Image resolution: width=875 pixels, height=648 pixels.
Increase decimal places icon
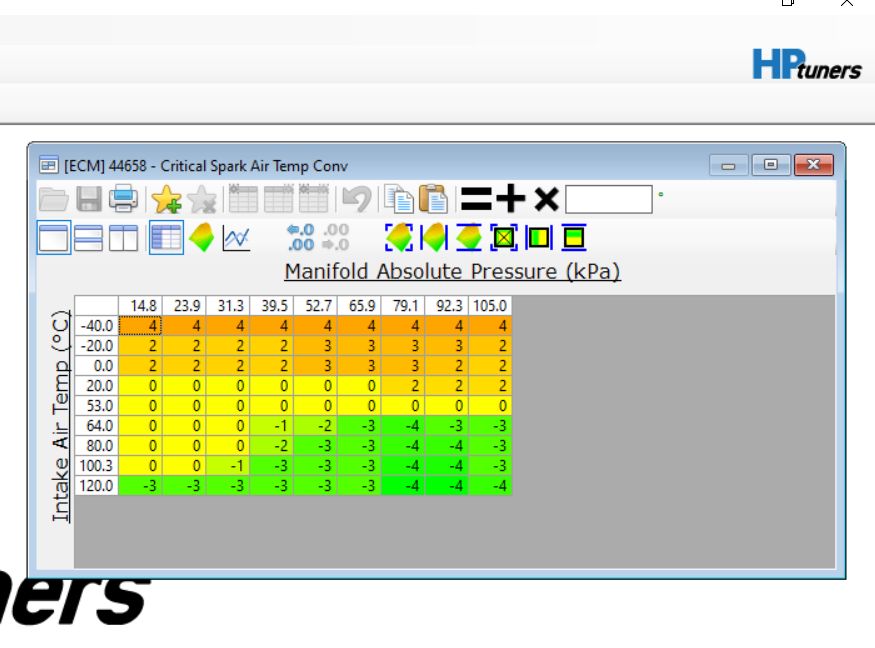pyautogui.click(x=300, y=238)
